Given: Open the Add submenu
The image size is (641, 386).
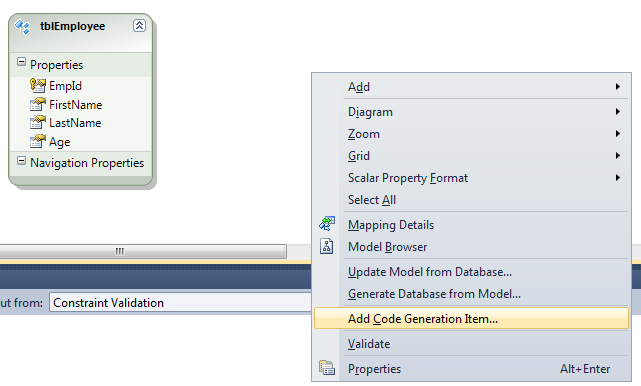Looking at the screenshot, I should pyautogui.click(x=471, y=87).
